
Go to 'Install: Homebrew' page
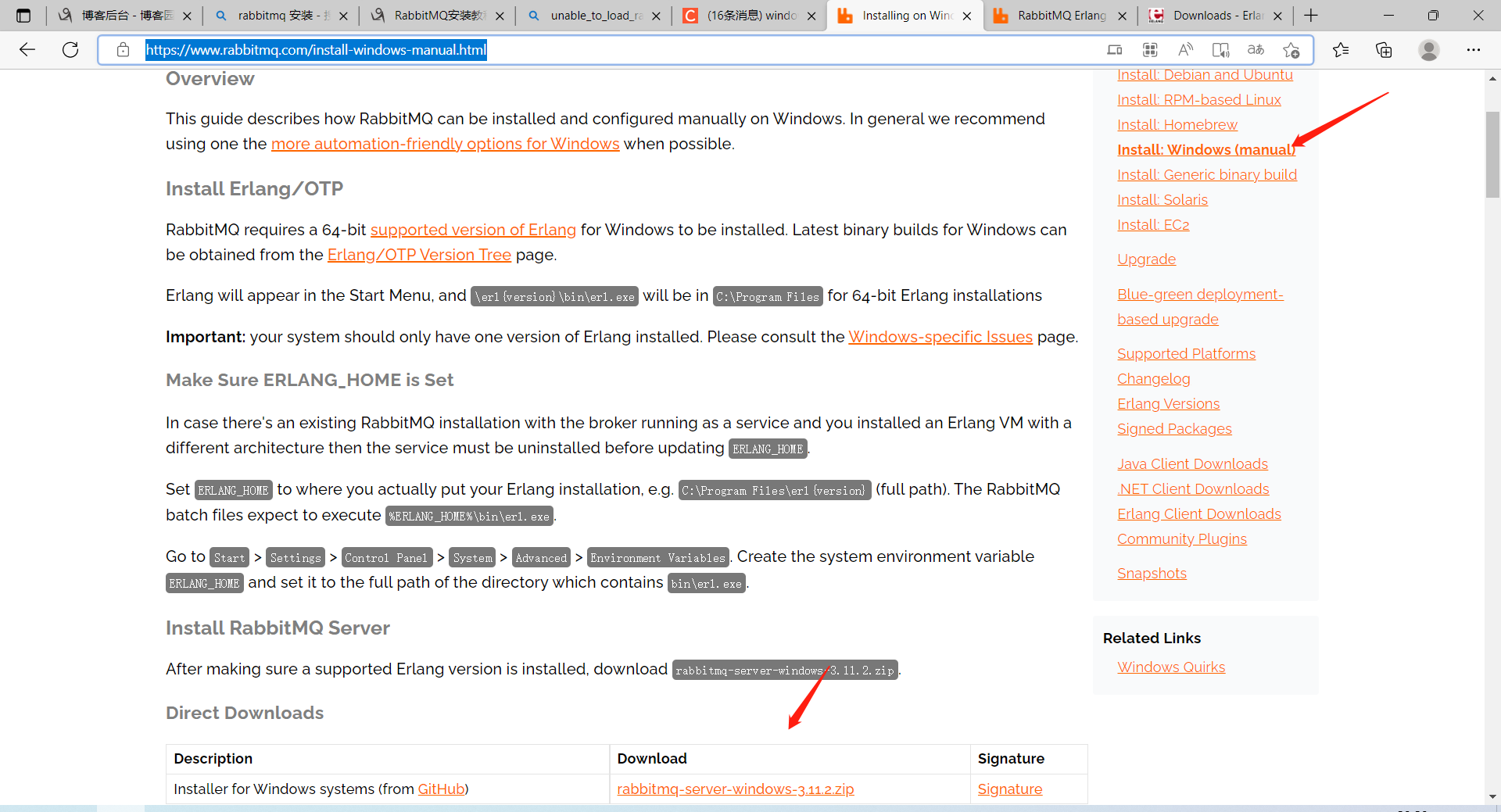[x=1177, y=125]
